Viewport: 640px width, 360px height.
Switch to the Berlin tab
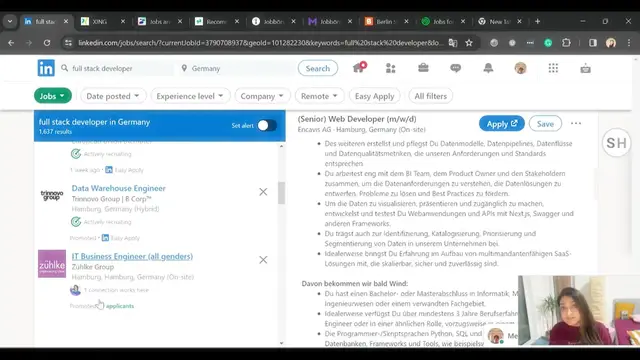(386, 22)
